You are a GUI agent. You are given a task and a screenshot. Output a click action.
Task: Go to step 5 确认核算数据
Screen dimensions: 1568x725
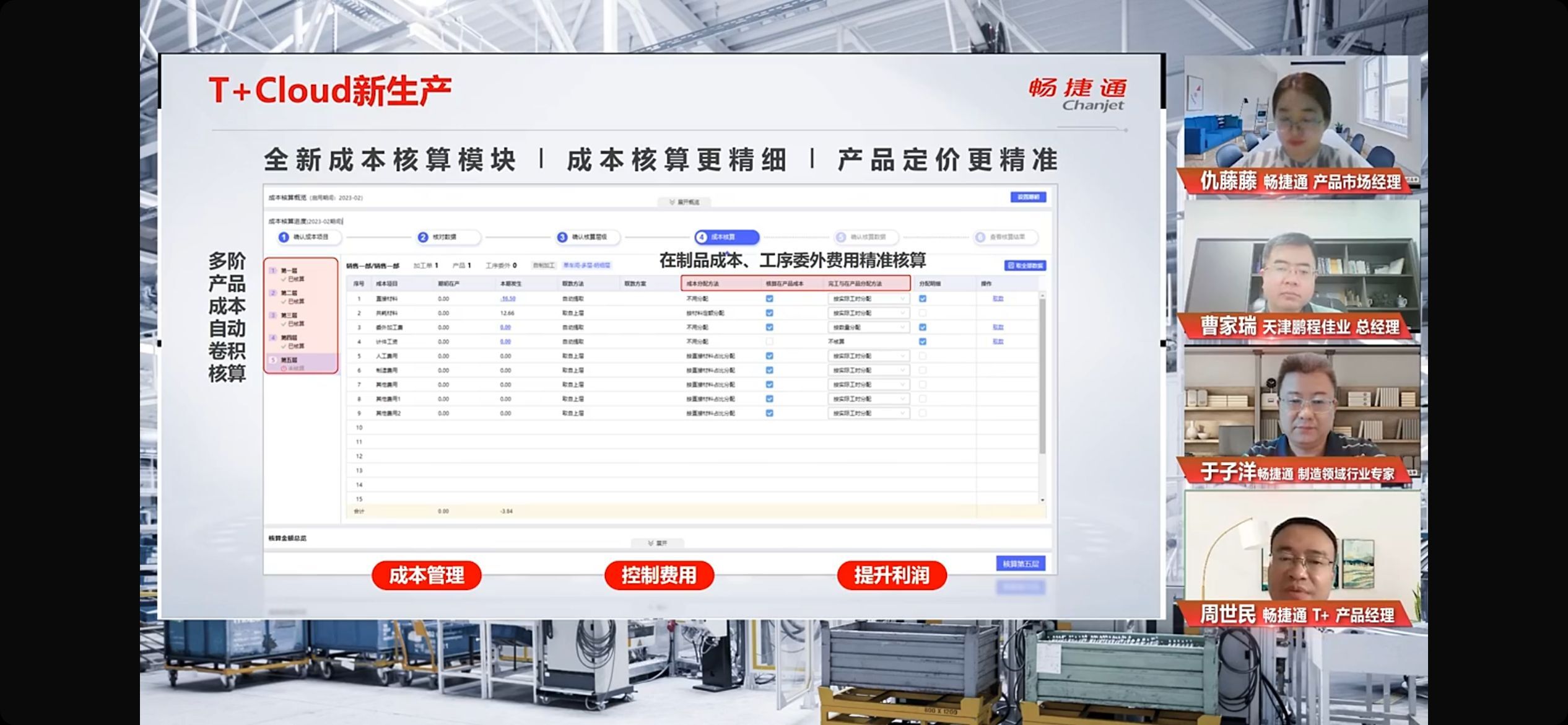(x=866, y=237)
